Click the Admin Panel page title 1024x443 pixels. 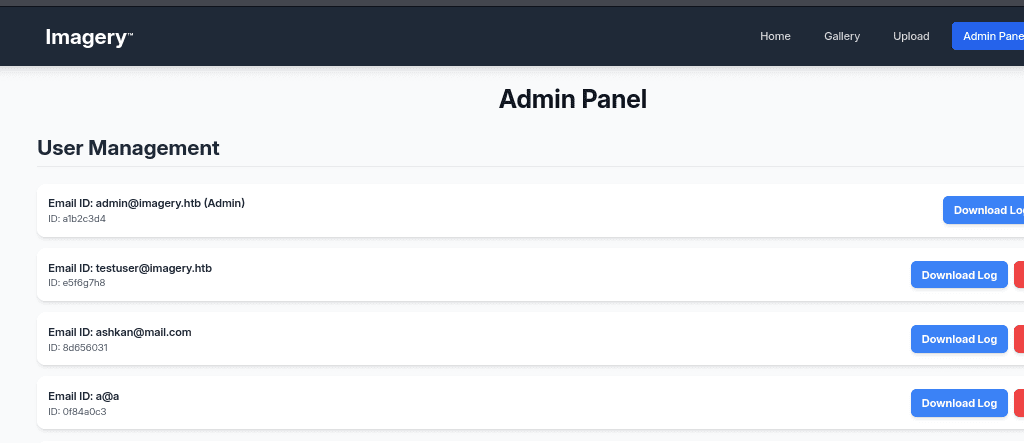(573, 99)
